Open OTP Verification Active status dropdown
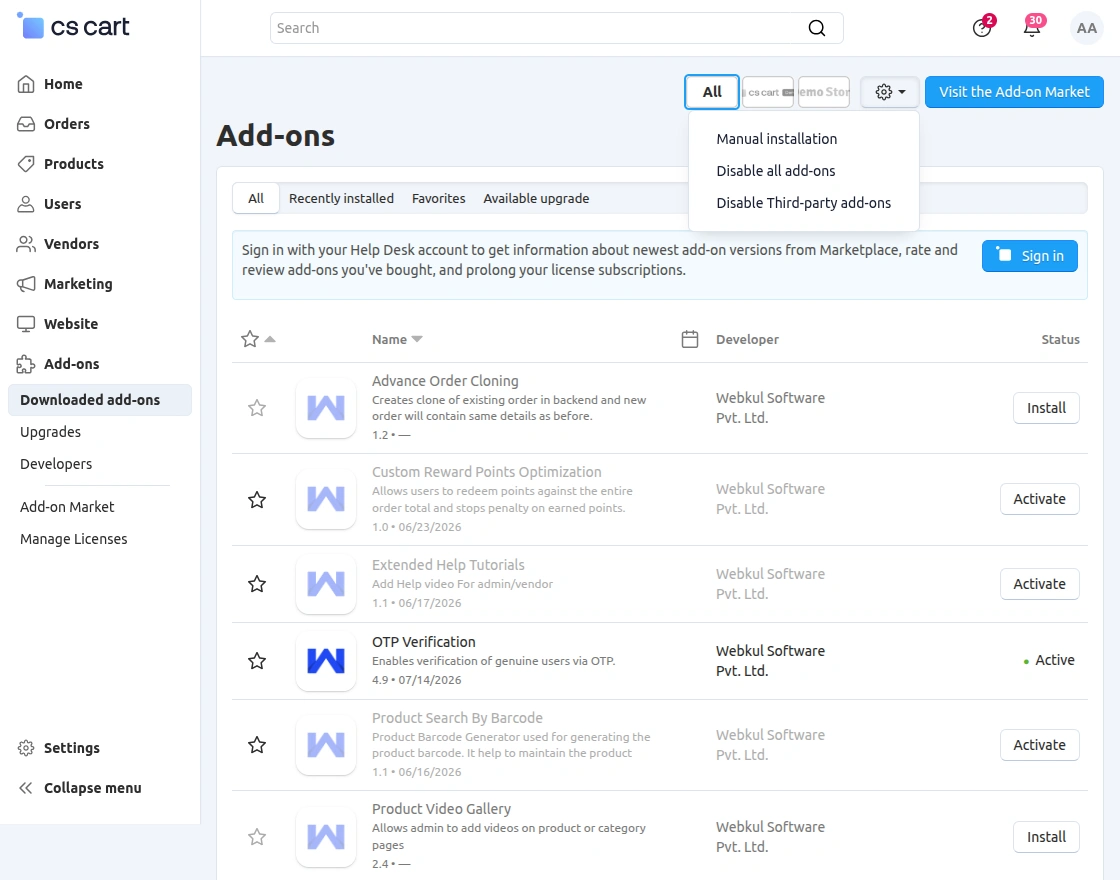Image resolution: width=1120 pixels, height=880 pixels. [1049, 661]
